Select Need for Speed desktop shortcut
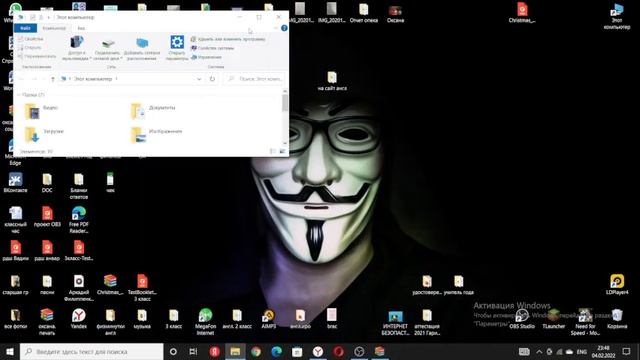640x360 pixels. [585, 322]
